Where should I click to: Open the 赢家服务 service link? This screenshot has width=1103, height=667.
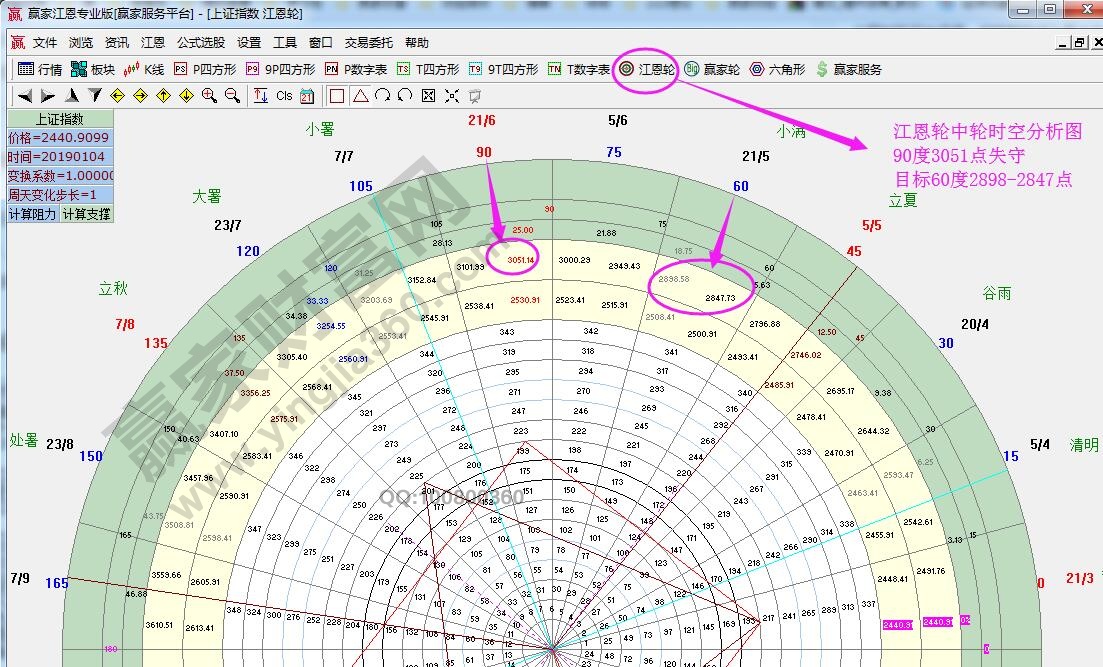click(848, 70)
